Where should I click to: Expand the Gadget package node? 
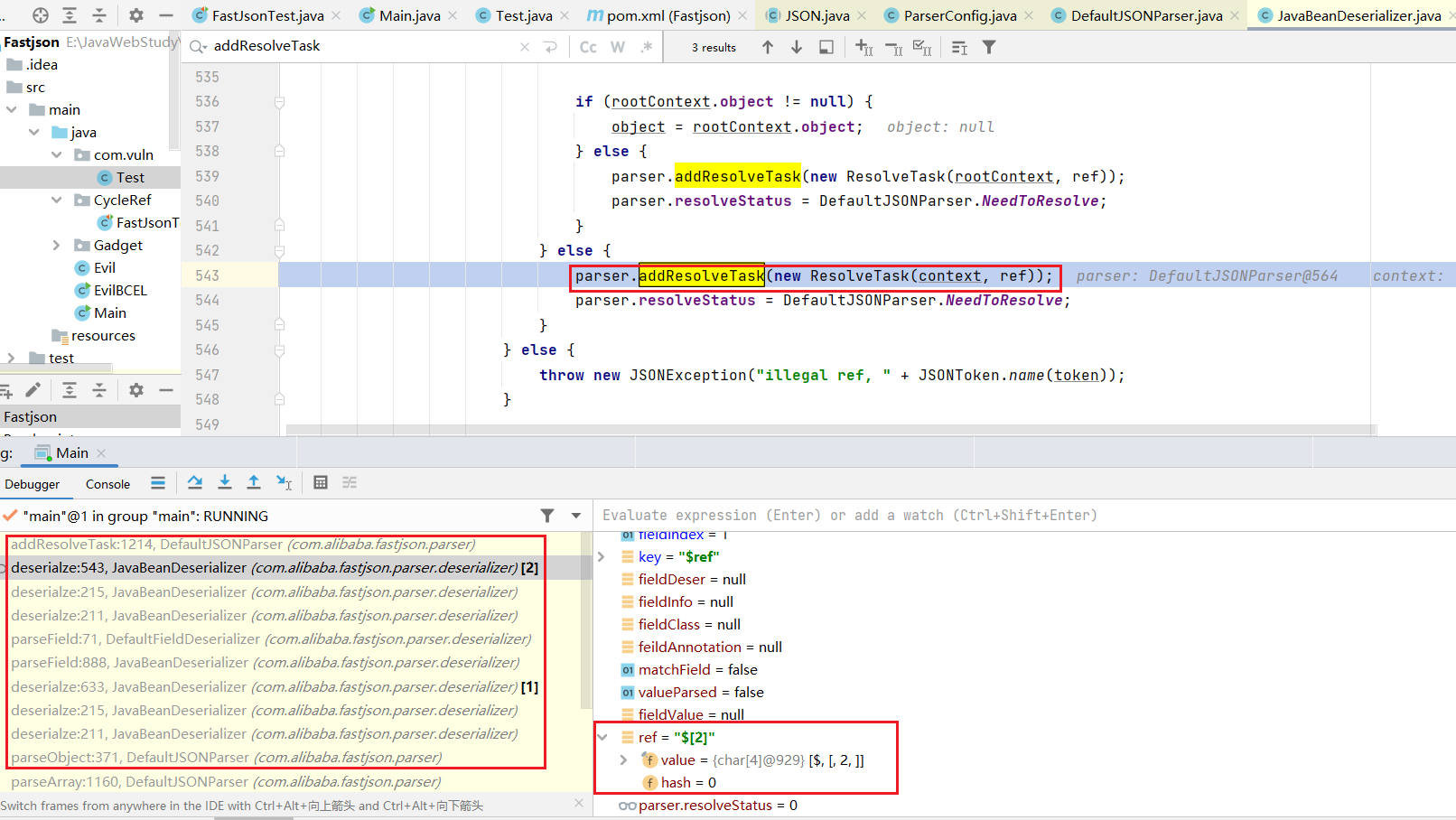tap(57, 245)
